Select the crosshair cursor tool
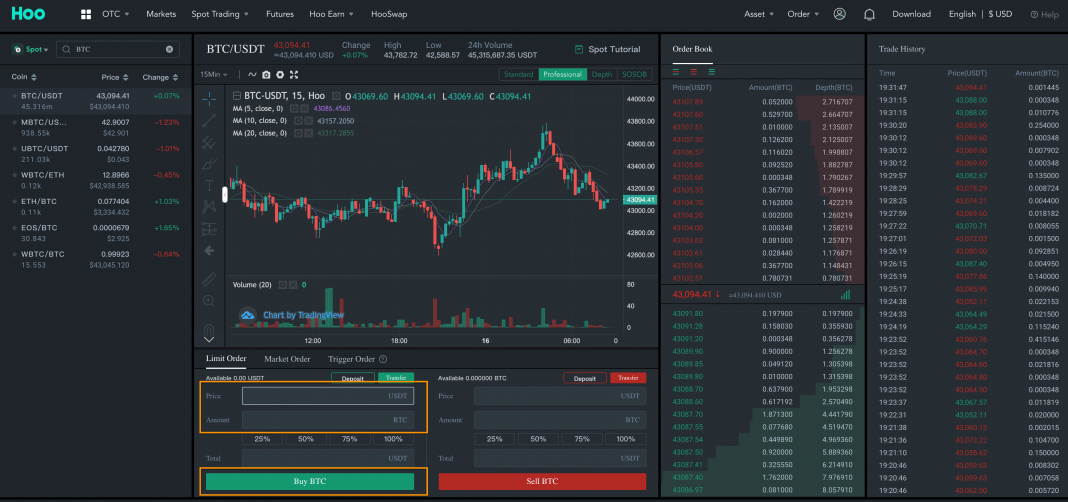This screenshot has width=1068, height=502. pos(209,99)
